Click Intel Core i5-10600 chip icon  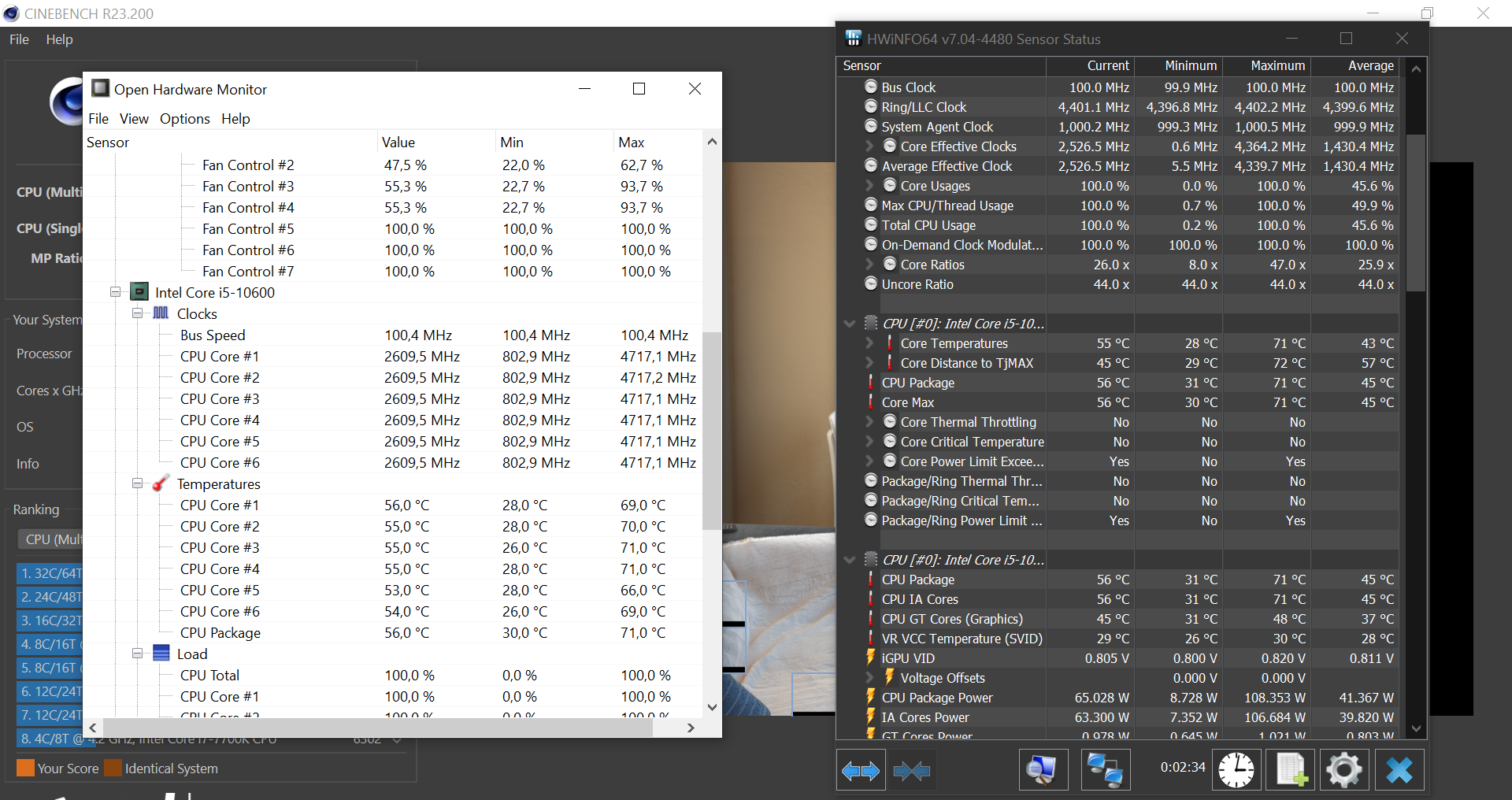139,292
